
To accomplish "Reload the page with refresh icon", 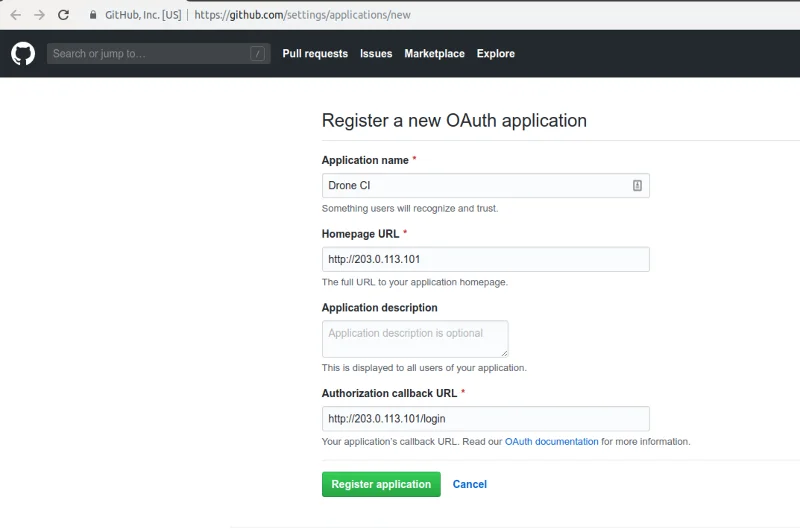I will [x=63, y=15].
